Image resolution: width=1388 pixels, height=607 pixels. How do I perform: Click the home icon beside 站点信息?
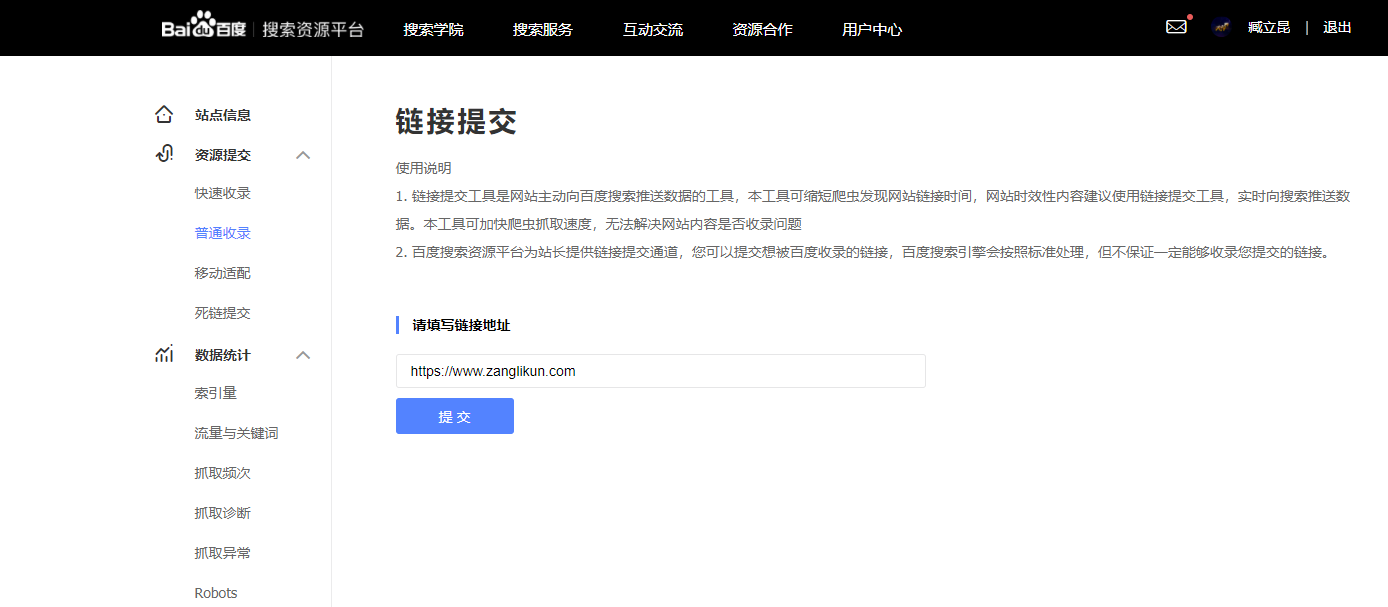click(x=164, y=115)
